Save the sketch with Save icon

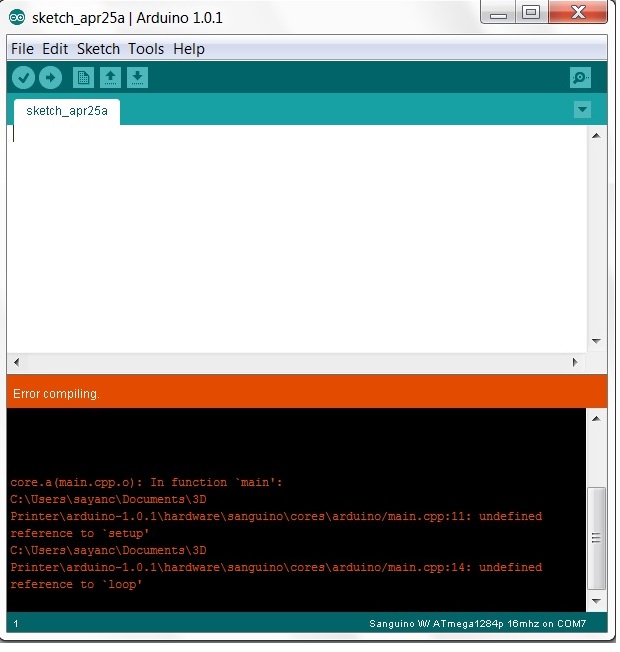coord(138,78)
